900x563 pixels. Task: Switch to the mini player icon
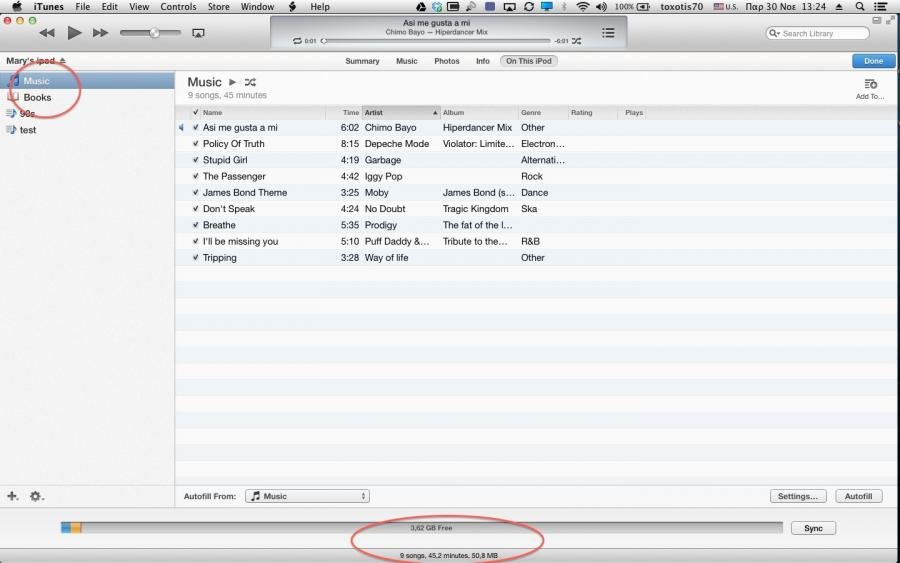click(876, 20)
